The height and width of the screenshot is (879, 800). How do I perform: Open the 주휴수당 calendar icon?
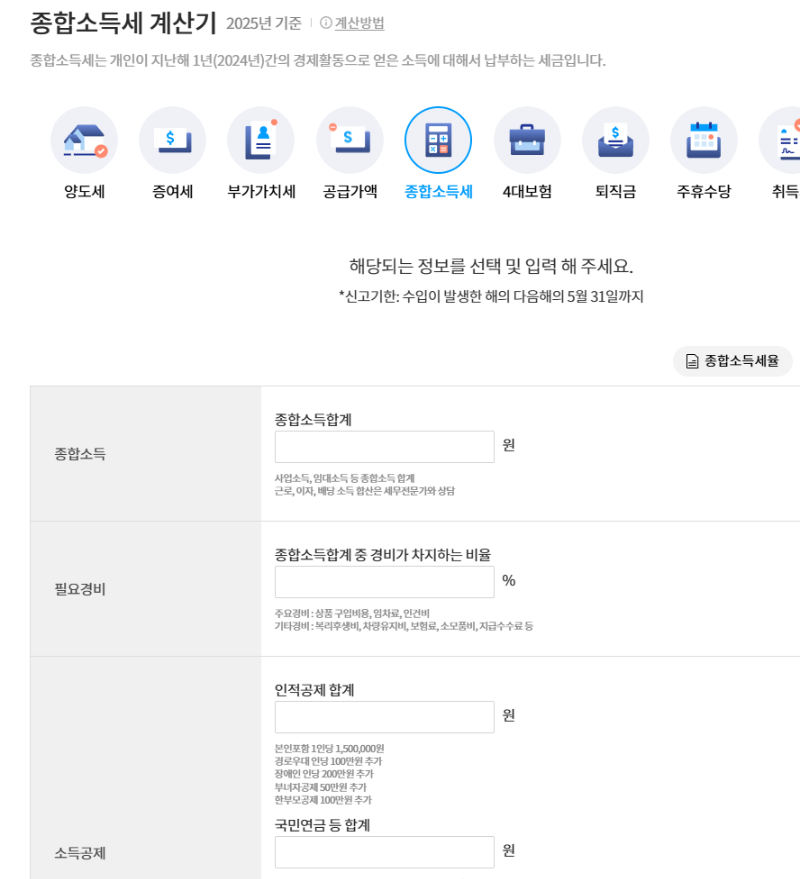point(704,140)
